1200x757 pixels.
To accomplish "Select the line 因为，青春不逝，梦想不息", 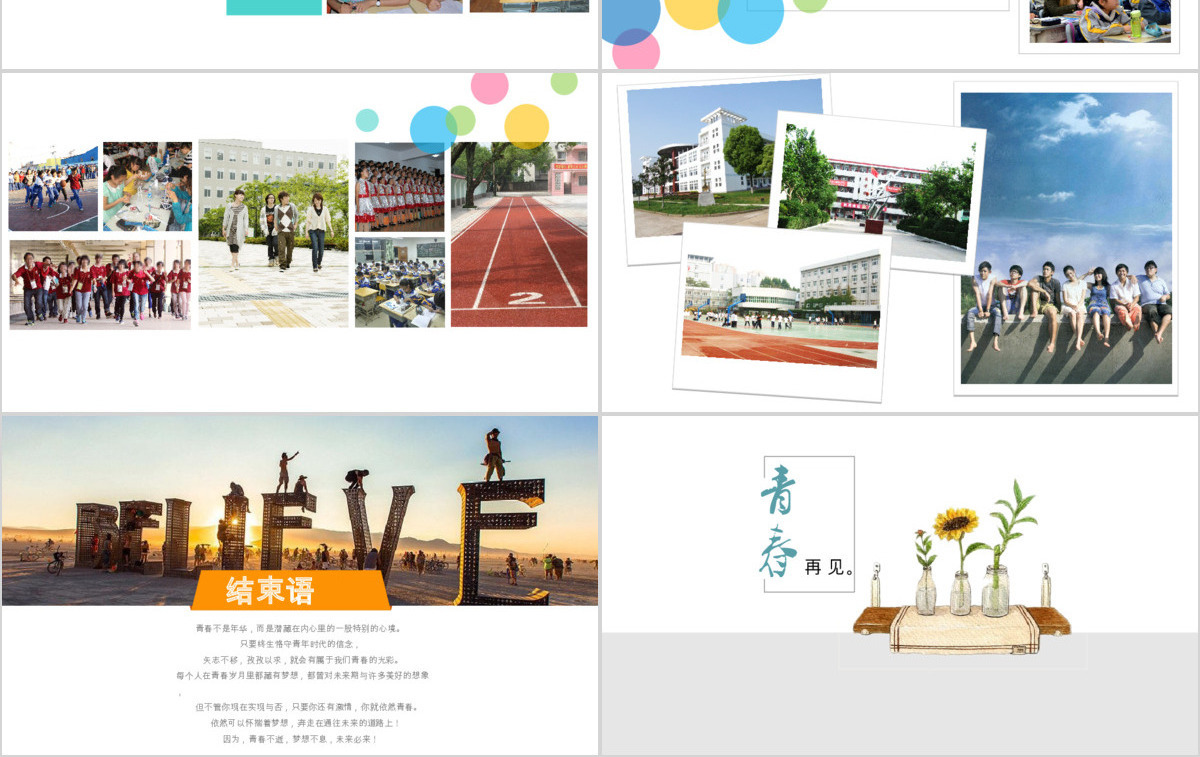I will (x=300, y=739).
